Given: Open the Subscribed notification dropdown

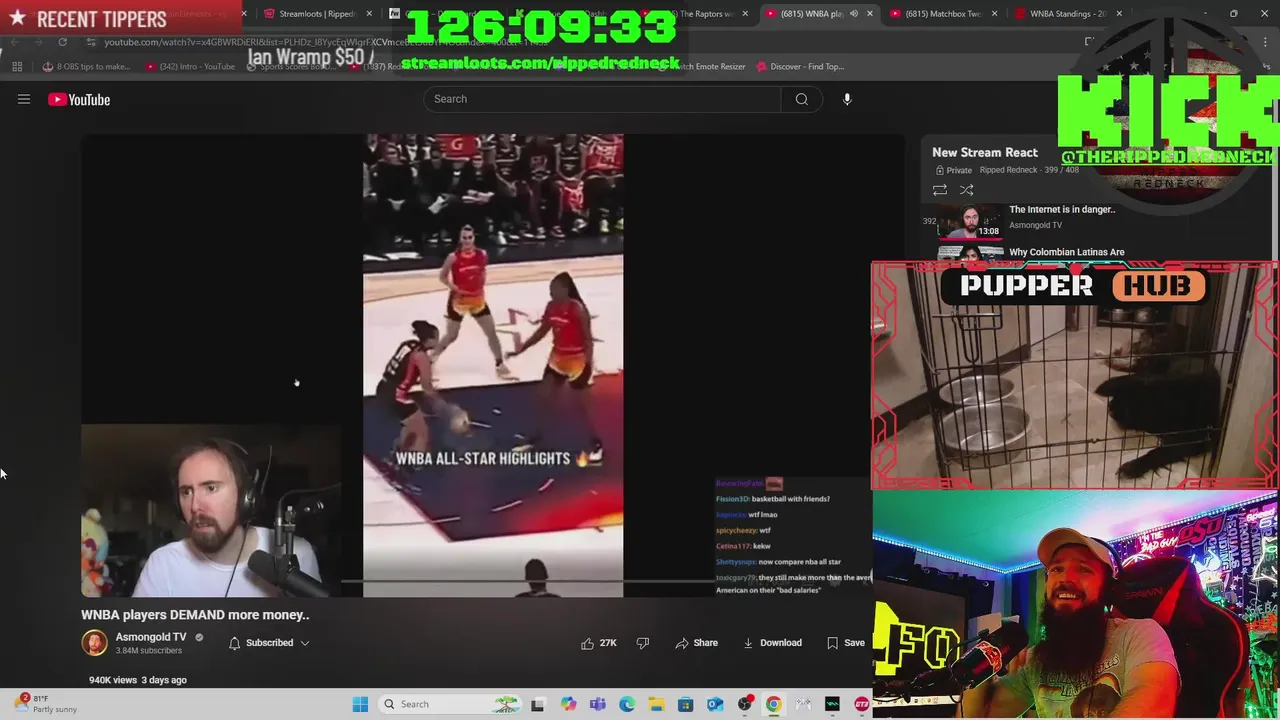Looking at the screenshot, I should (269, 643).
